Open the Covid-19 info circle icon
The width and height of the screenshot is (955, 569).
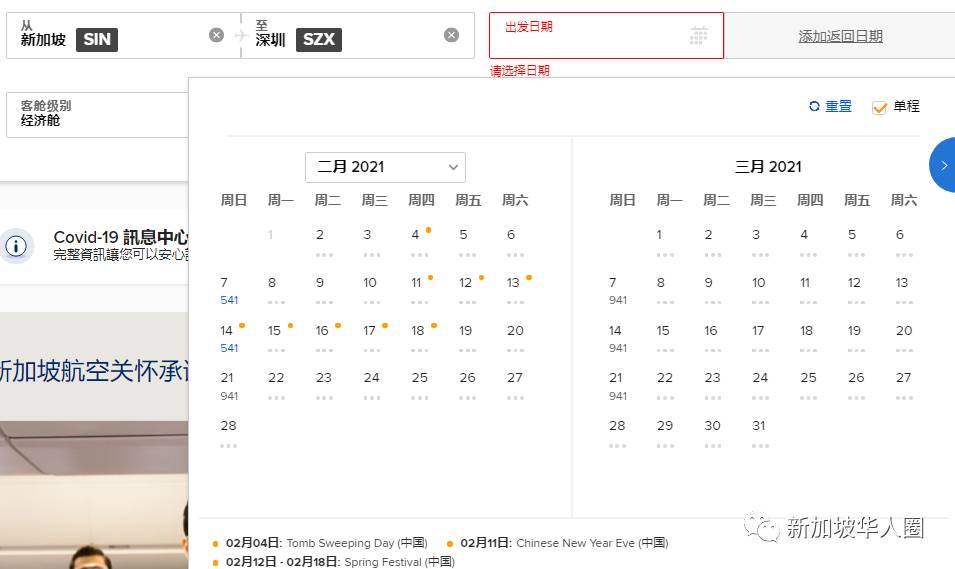point(16,246)
